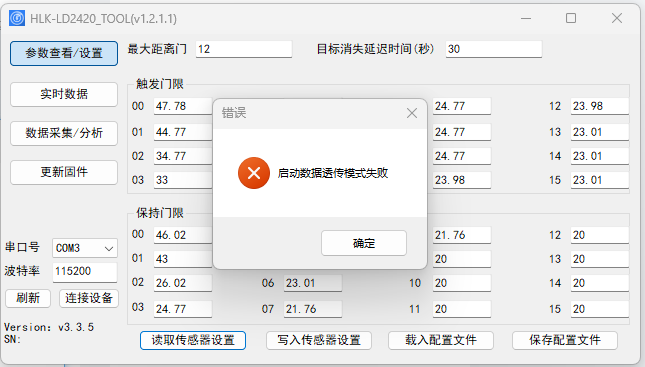Click the HLK-LD2420 app icon in title bar
This screenshot has width=645, height=367.
pos(17,19)
